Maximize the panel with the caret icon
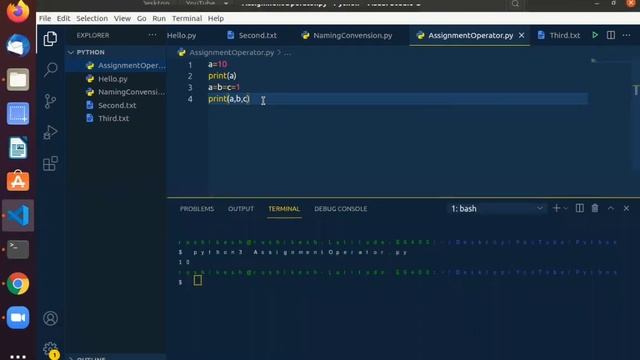The image size is (640, 360). point(611,208)
